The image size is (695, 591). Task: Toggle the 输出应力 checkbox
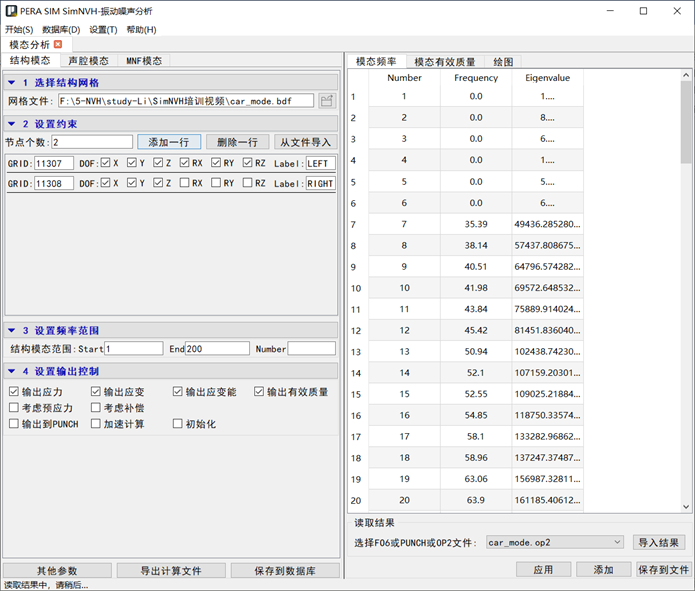14,392
